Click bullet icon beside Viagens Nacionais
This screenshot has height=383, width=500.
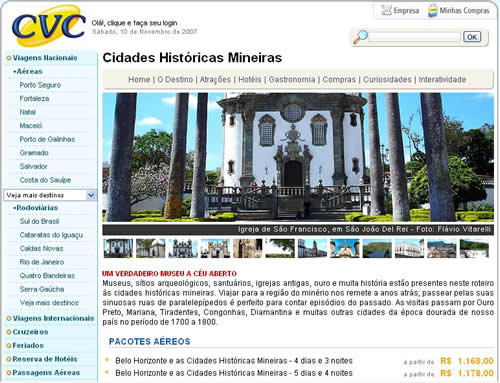[9, 58]
